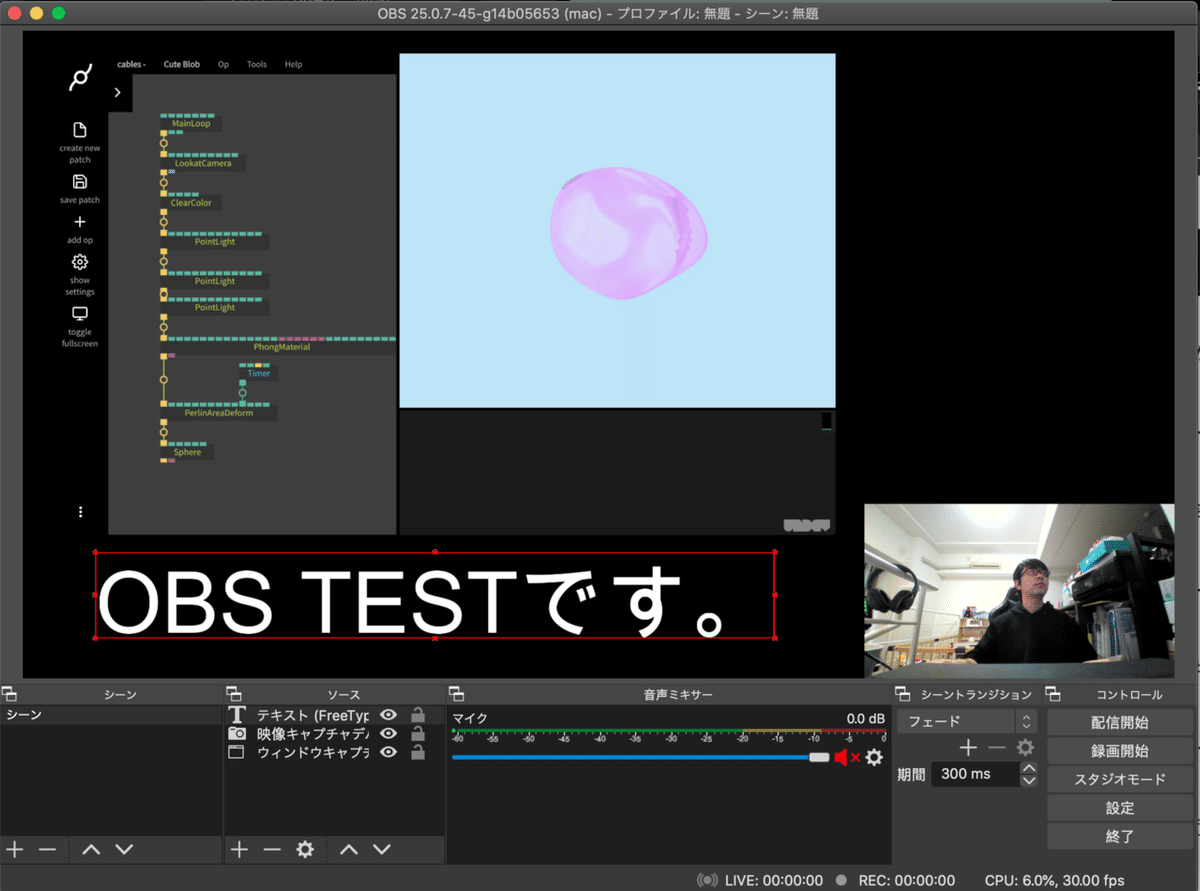Lock the ウィンドウキャプチャ source
The height and width of the screenshot is (891, 1200).
pyautogui.click(x=418, y=752)
